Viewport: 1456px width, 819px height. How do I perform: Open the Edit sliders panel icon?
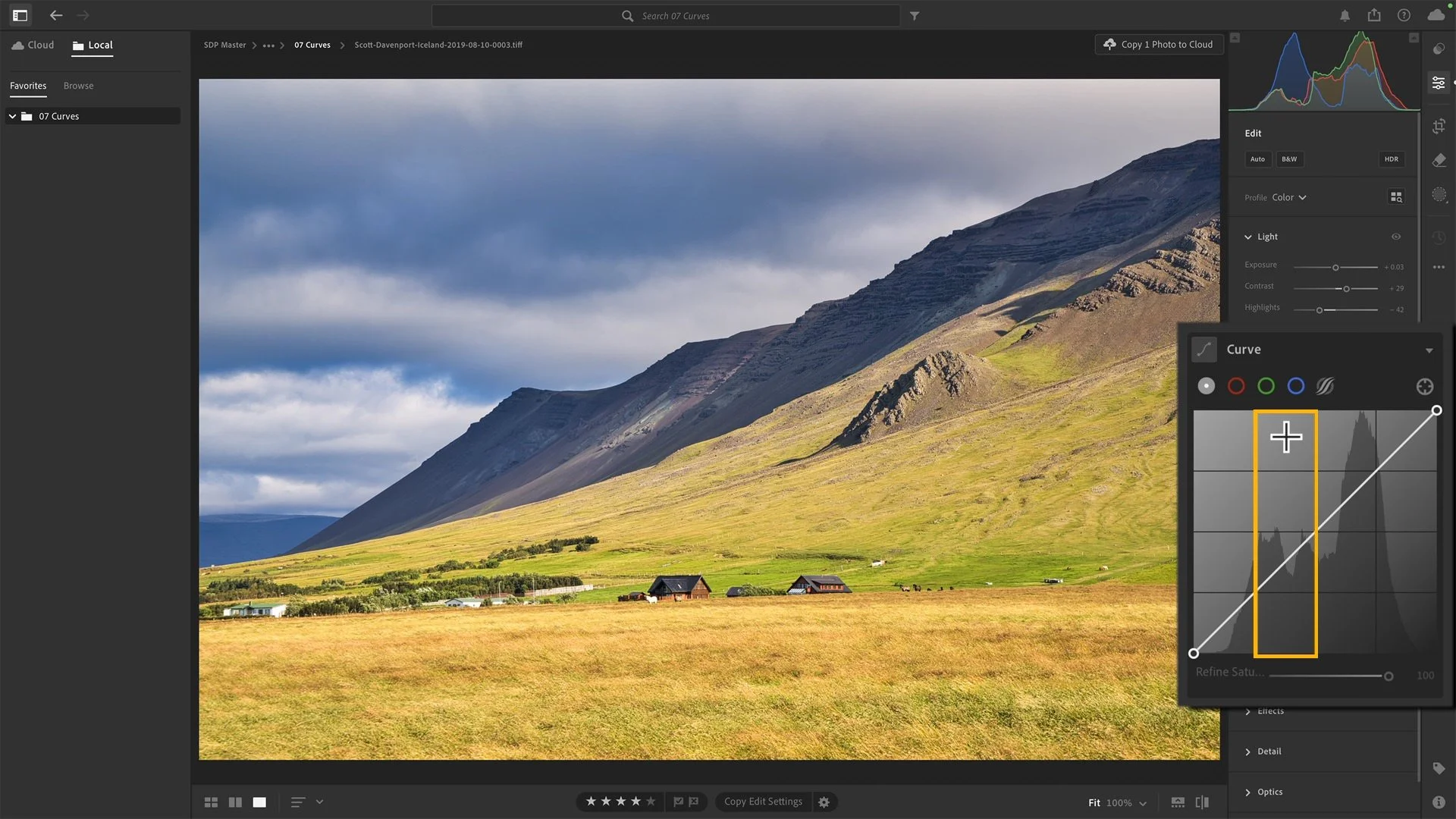1439,83
